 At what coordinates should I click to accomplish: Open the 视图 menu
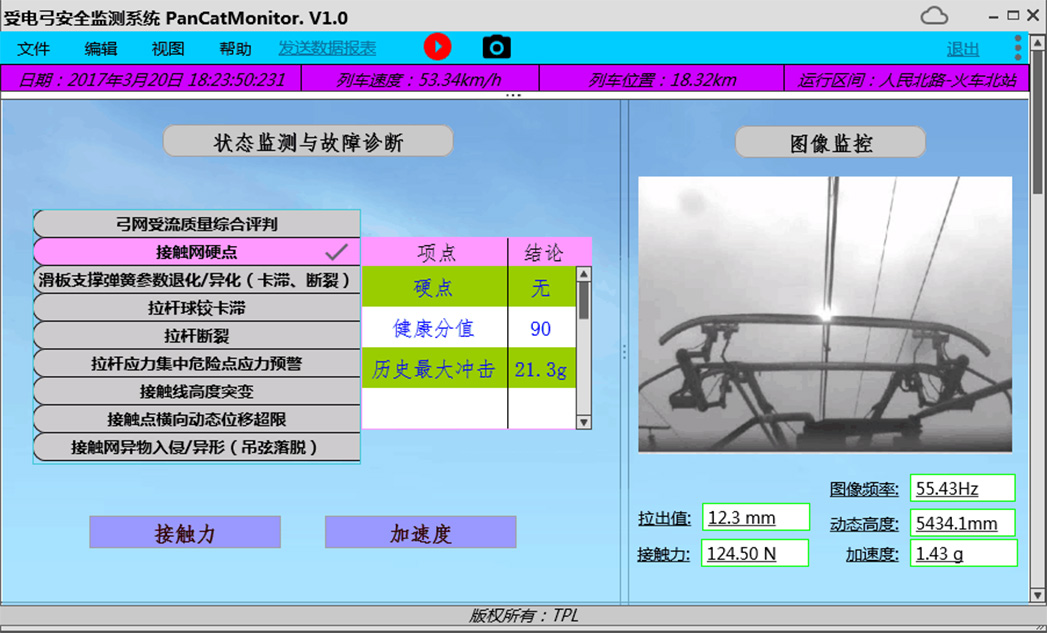[168, 49]
